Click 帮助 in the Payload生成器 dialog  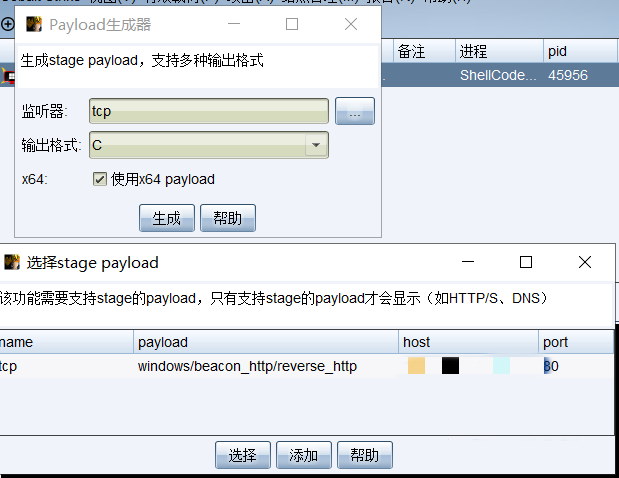click(x=228, y=218)
